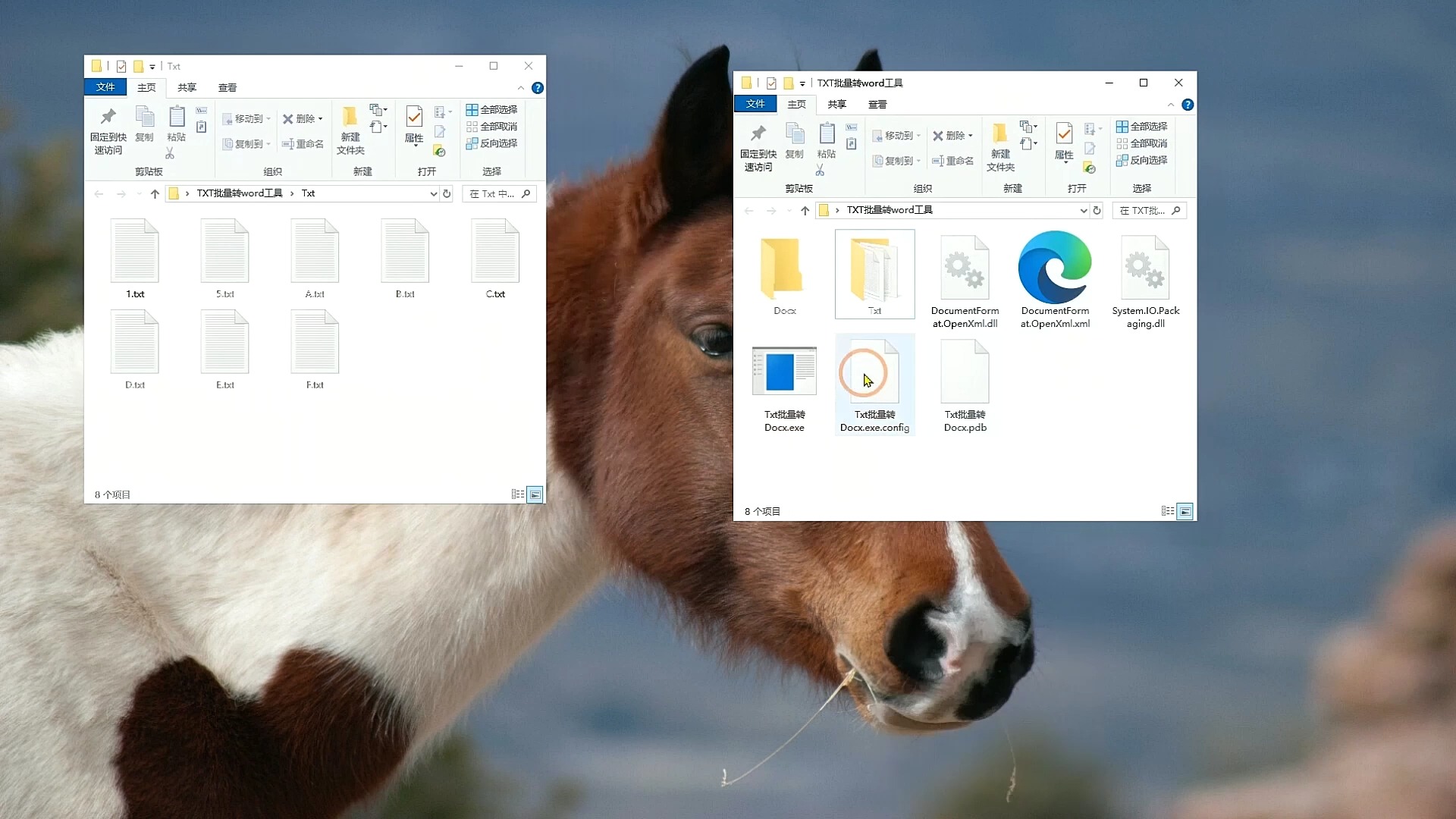The height and width of the screenshot is (819, 1456).
Task: Select Txt批量转Docx.exe application
Action: pos(784,388)
